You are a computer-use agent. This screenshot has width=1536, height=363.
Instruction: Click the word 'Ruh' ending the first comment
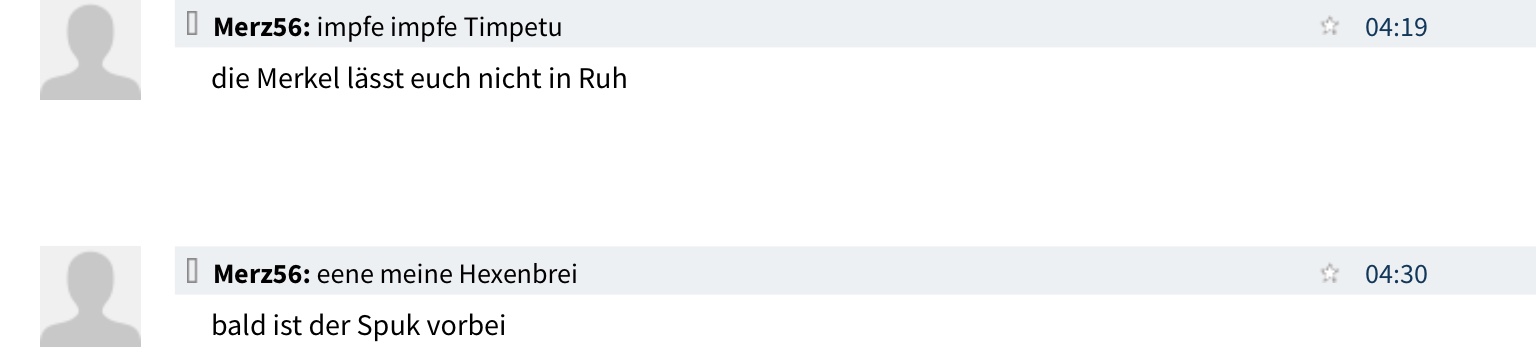[x=603, y=78]
